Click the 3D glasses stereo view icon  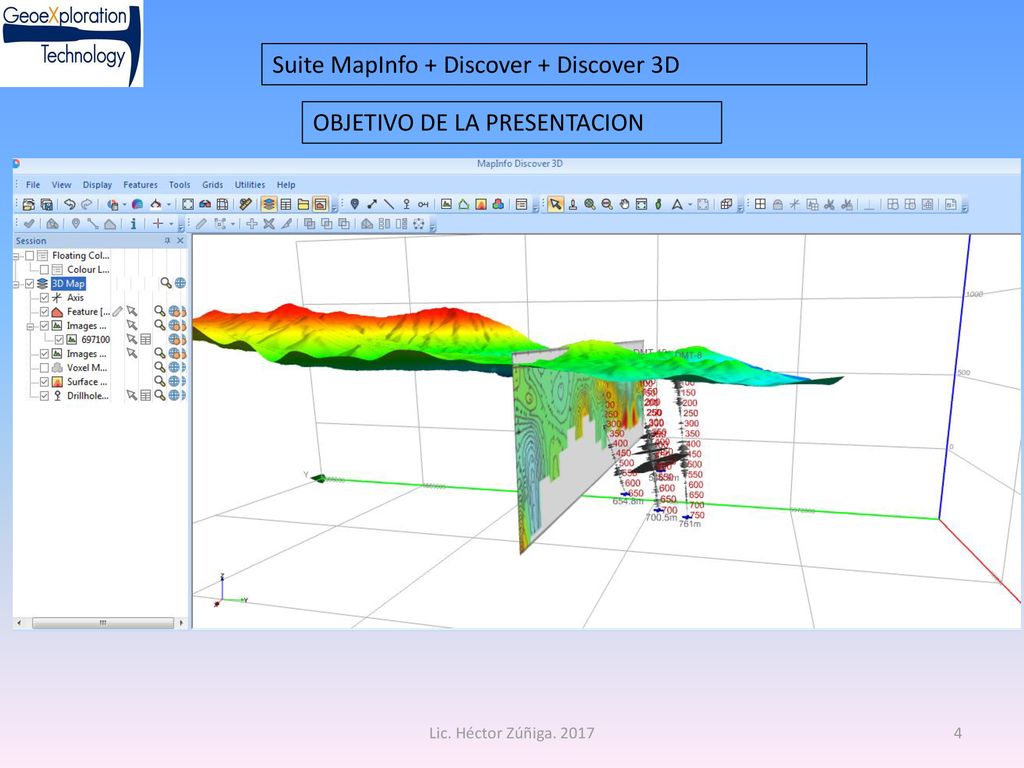point(205,204)
